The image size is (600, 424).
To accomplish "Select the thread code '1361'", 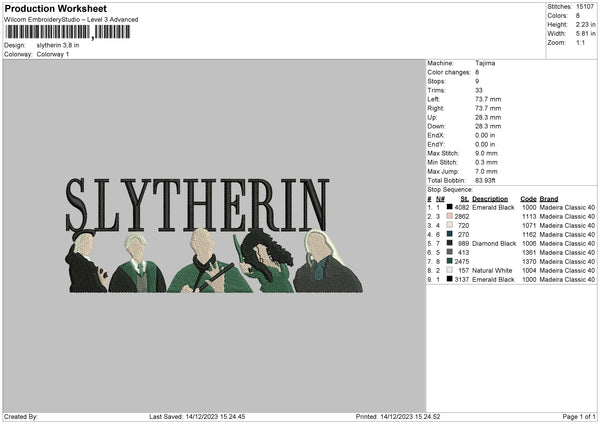I will pyautogui.click(x=529, y=253).
